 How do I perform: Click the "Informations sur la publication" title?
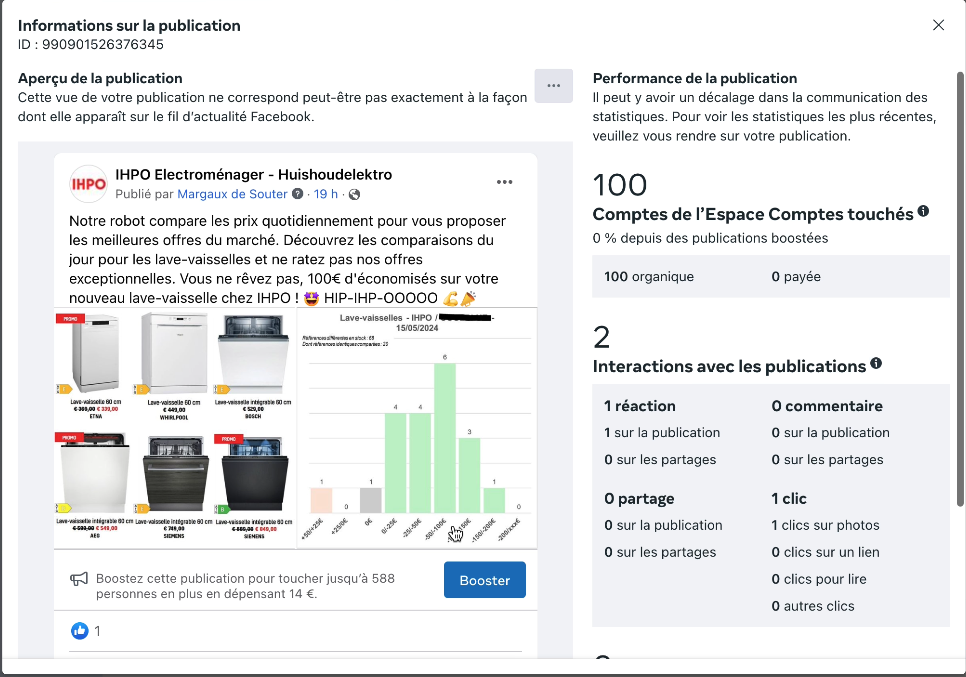(129, 25)
